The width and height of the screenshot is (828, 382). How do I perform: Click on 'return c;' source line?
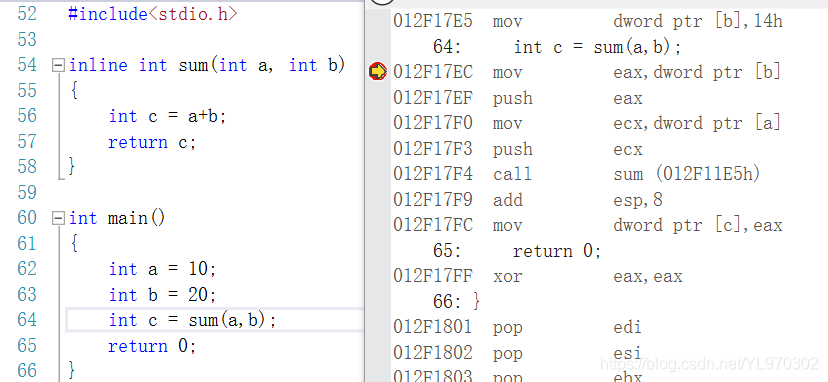[152, 142]
